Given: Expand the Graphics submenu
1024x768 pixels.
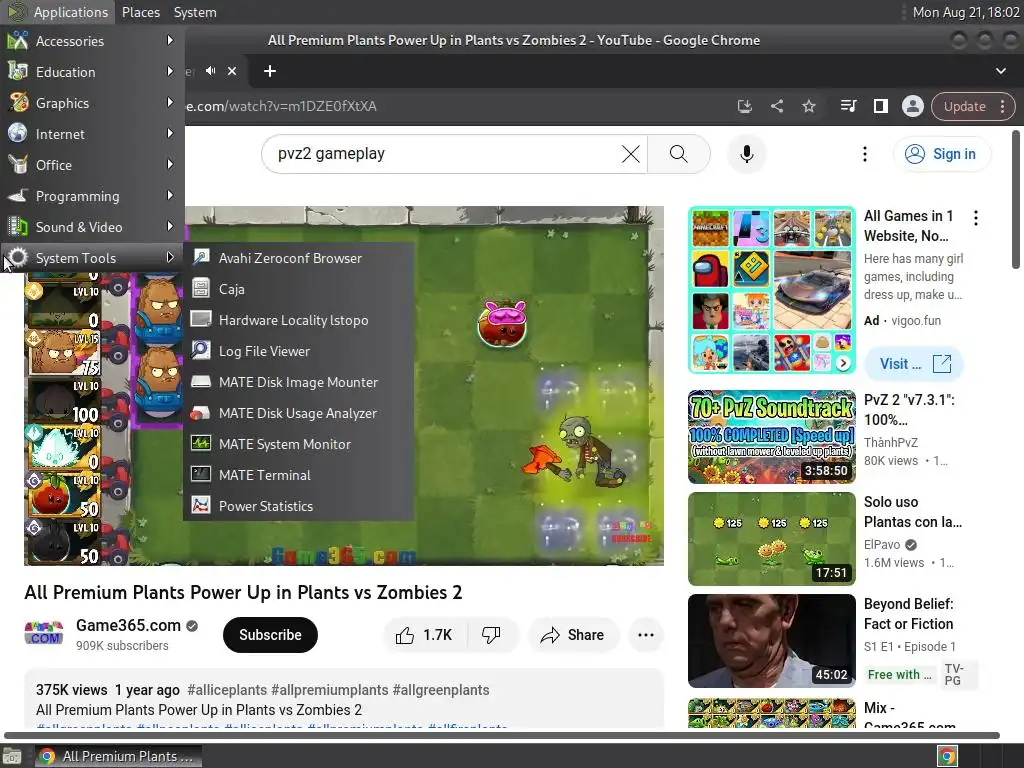Looking at the screenshot, I should (92, 103).
